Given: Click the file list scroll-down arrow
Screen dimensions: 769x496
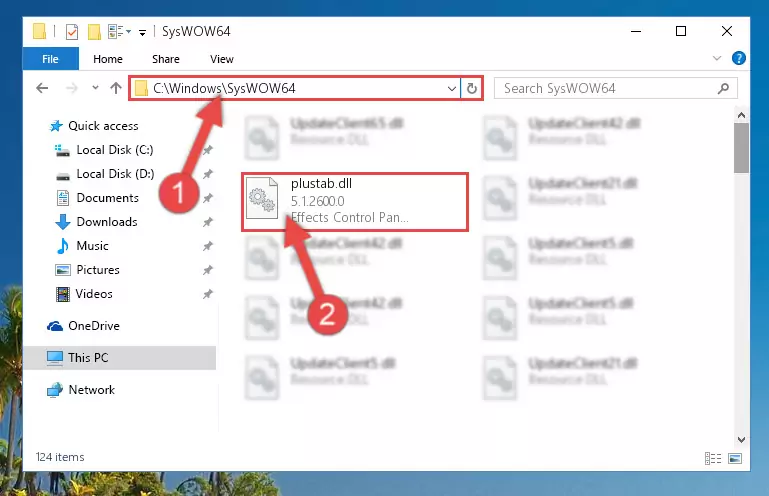Looking at the screenshot, I should [x=742, y=440].
